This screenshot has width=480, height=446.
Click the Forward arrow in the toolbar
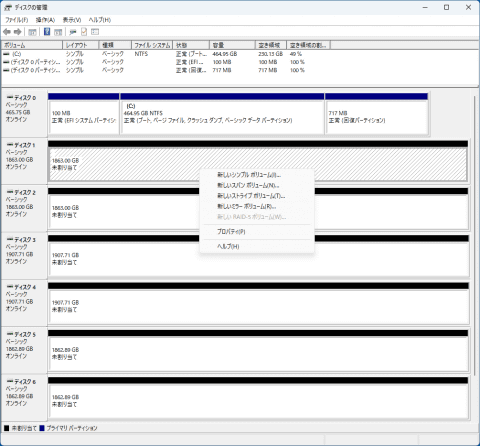tap(18, 32)
